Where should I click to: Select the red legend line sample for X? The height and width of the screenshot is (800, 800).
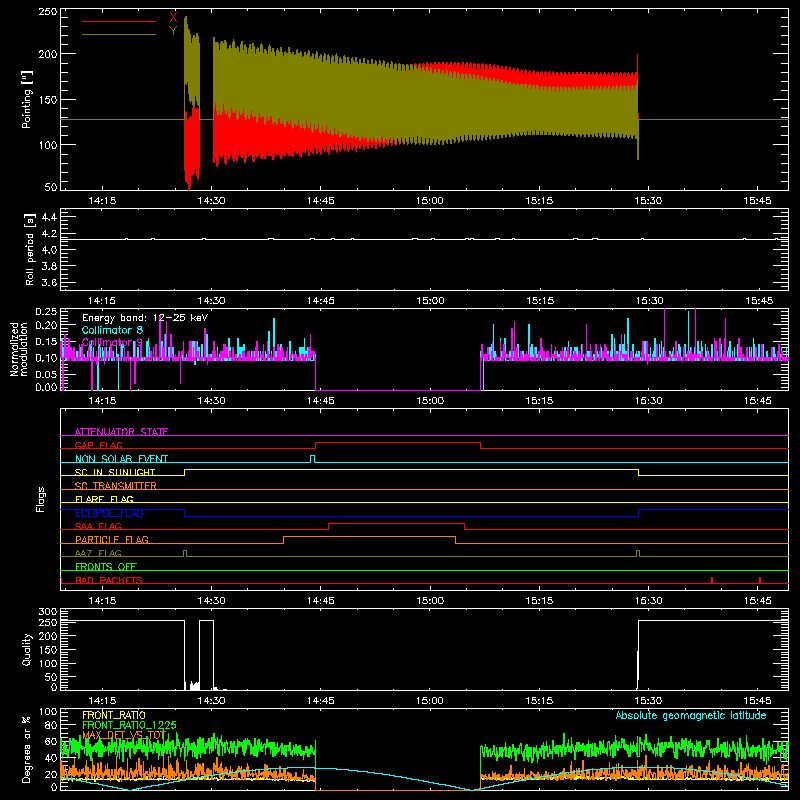119,21
